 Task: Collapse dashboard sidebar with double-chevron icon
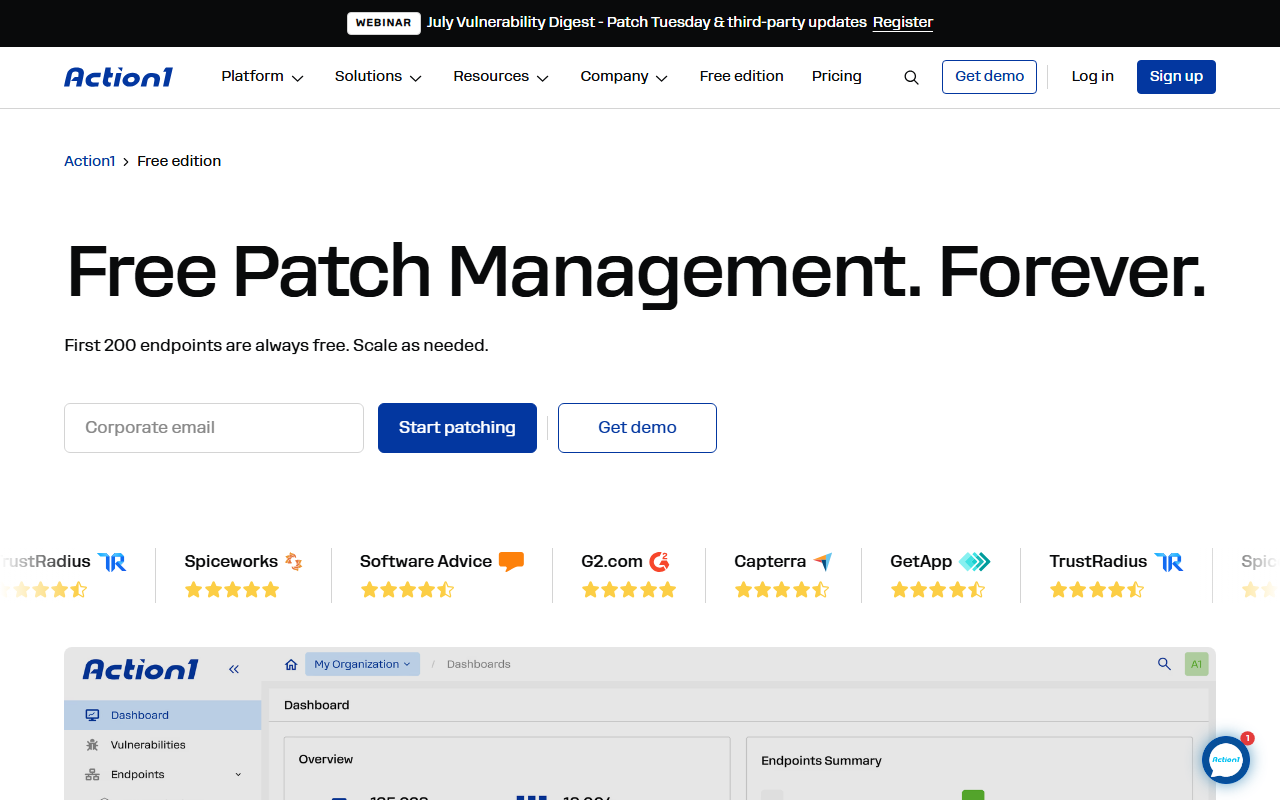[x=234, y=669]
